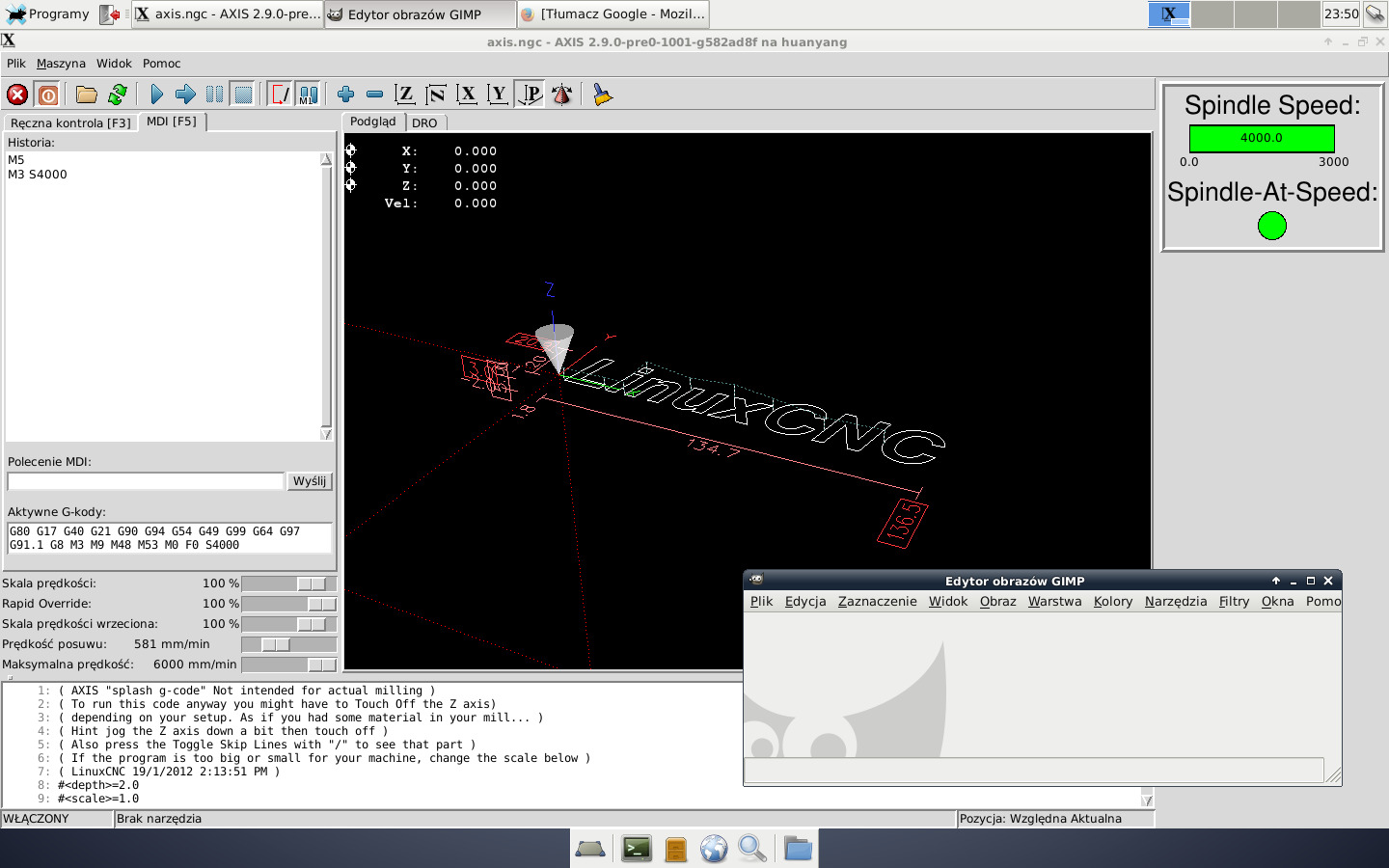The image size is (1389, 868).
Task: Click the X axis home indicator icon
Action: pyautogui.click(x=351, y=150)
